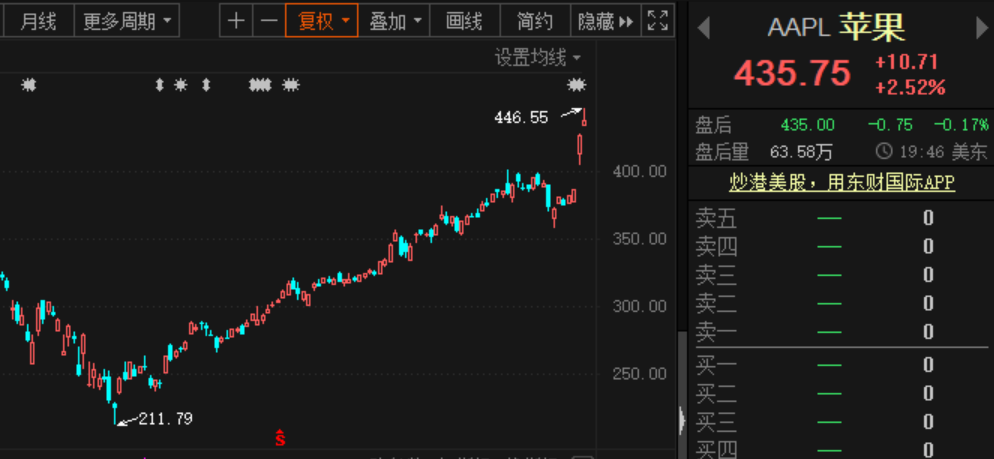Screen dimensions: 994x459
Task: Click the 446.55 high price label
Action: [521, 117]
